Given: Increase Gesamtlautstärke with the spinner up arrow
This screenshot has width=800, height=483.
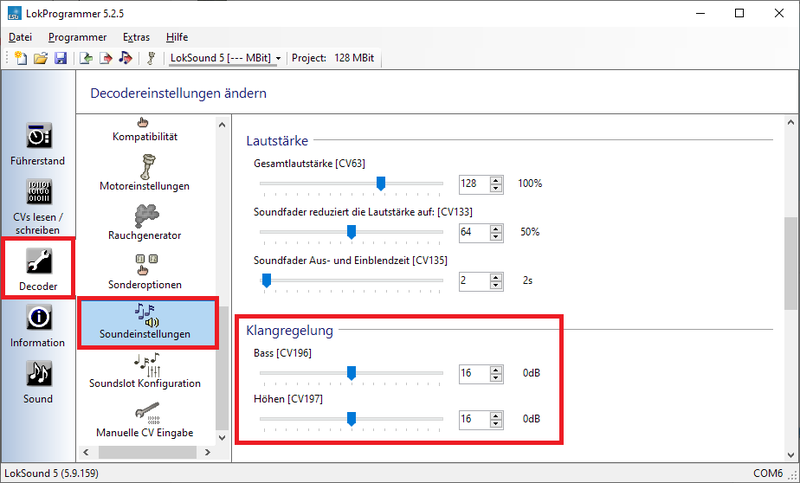Looking at the screenshot, I should 496,180.
